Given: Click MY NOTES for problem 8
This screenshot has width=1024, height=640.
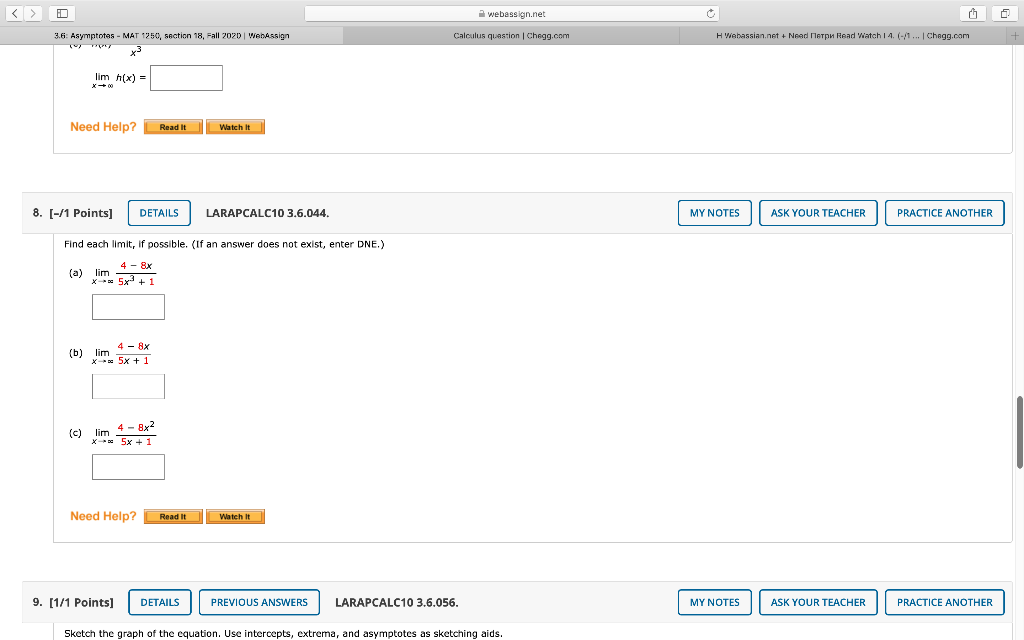Looking at the screenshot, I should pyautogui.click(x=714, y=212).
